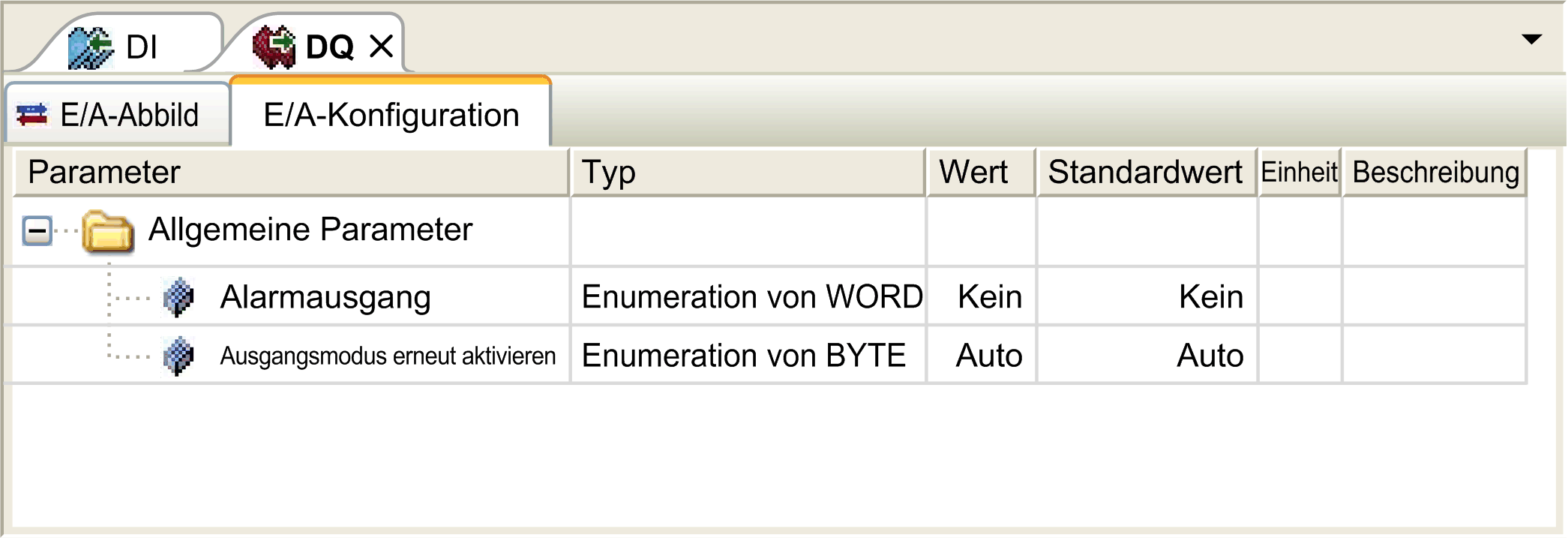This screenshot has width=1568, height=538.
Task: Open the tab list dropdown arrow
Action: (x=1531, y=39)
